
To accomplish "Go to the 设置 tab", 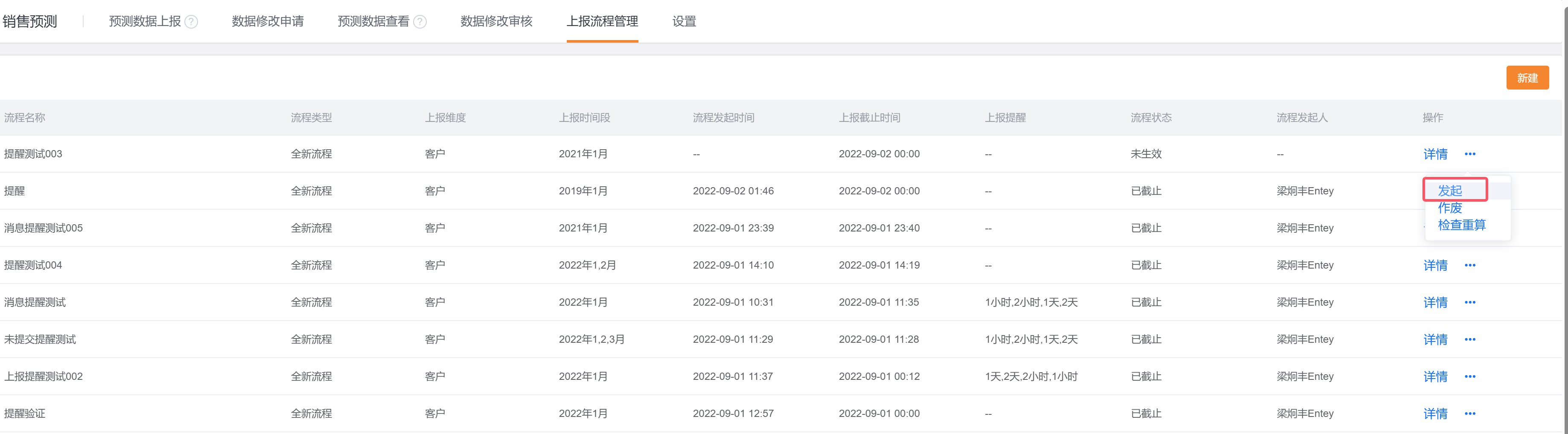I will 684,21.
